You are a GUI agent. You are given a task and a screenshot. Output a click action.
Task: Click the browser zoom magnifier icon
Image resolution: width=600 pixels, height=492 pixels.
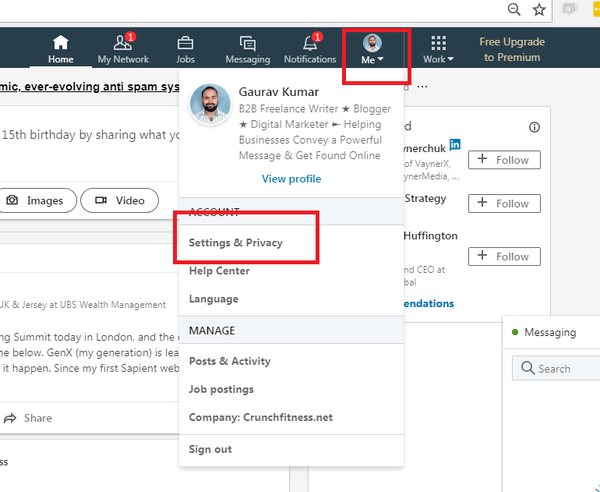click(x=514, y=9)
